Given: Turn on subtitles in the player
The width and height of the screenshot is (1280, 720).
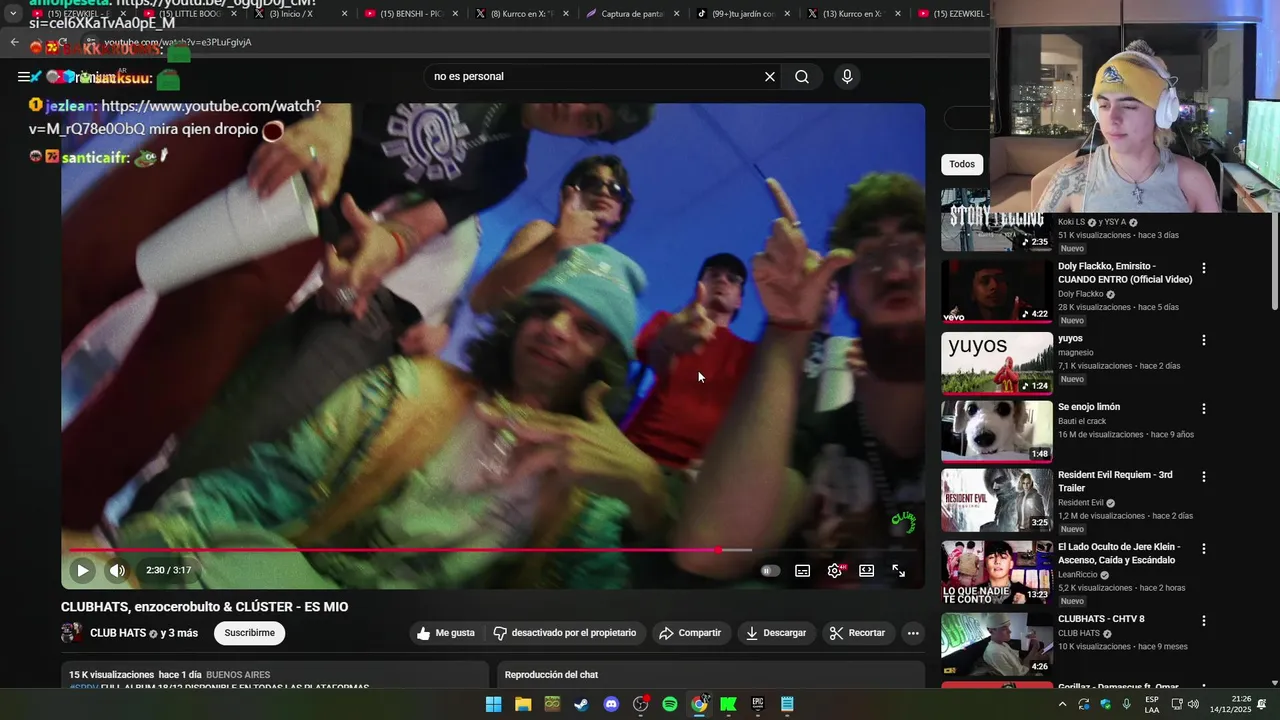Looking at the screenshot, I should click(802, 570).
